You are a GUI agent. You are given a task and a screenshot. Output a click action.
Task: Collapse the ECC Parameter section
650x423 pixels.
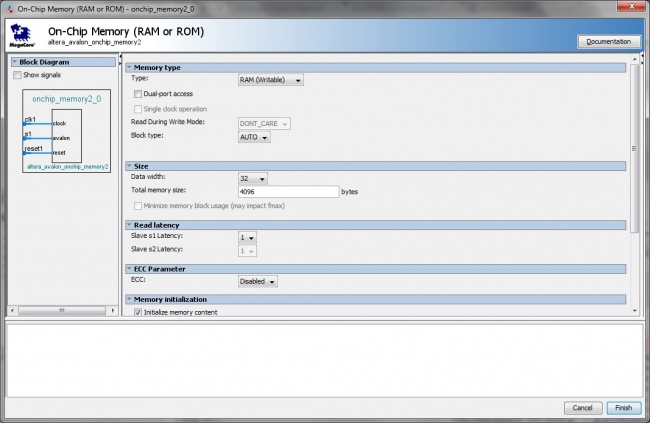(129, 269)
